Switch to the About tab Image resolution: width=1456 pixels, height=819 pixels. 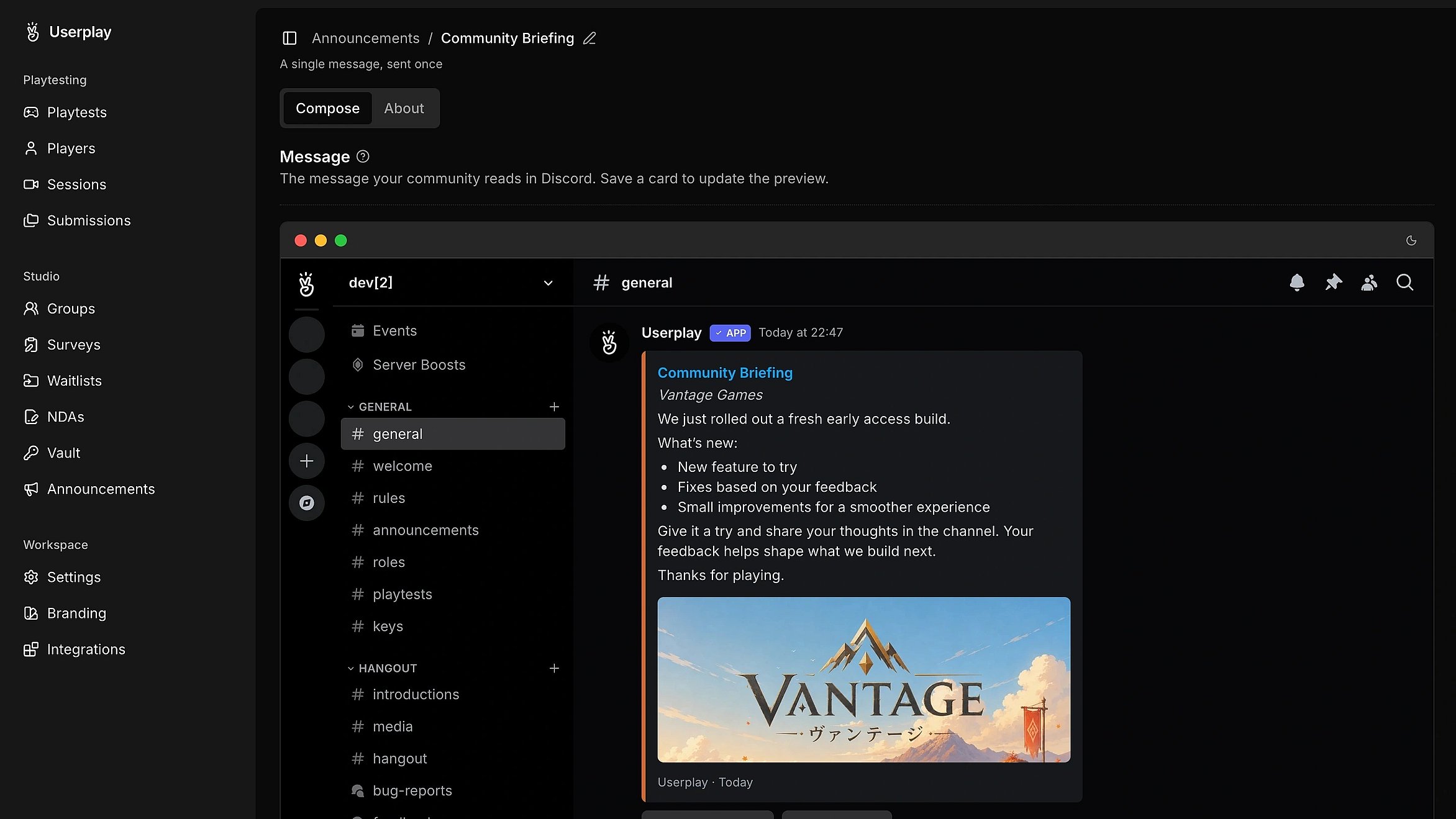pyautogui.click(x=404, y=108)
